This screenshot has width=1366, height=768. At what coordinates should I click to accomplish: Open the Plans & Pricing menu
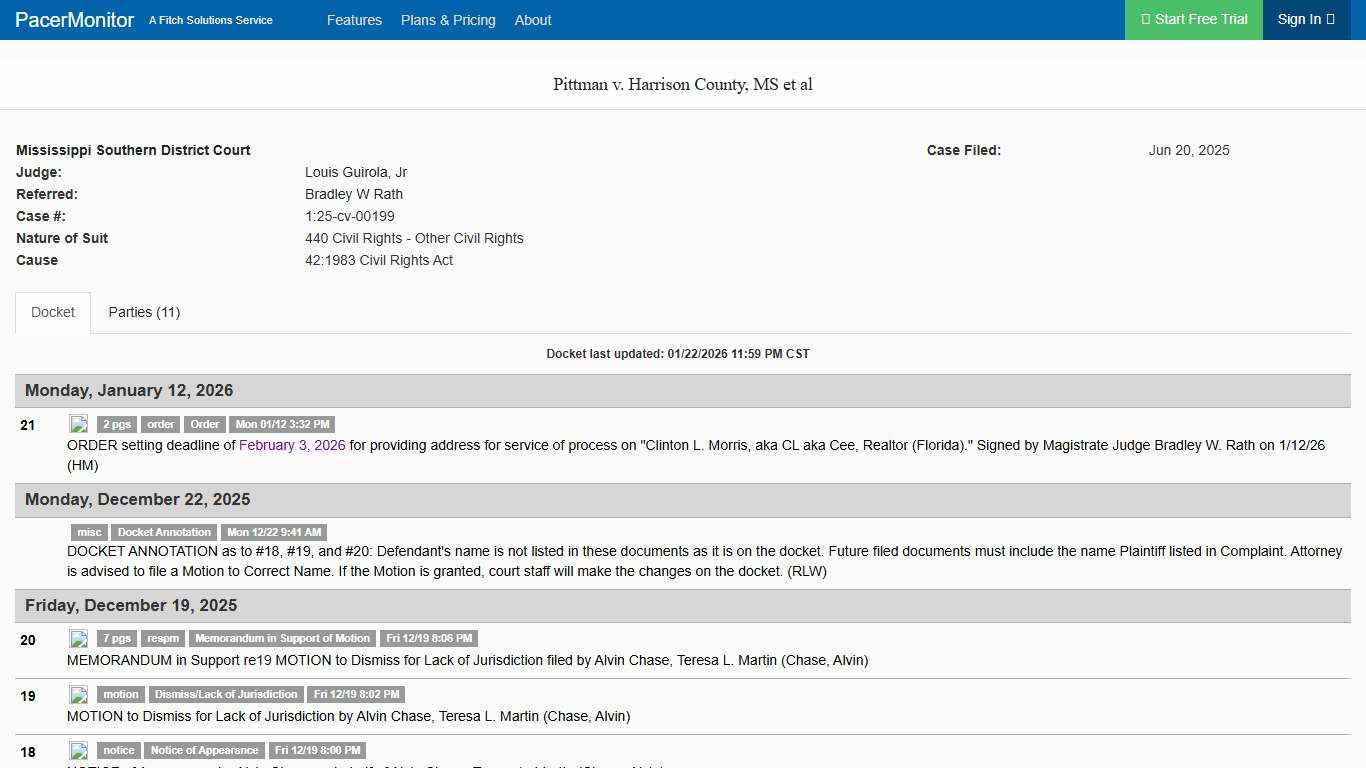[448, 20]
